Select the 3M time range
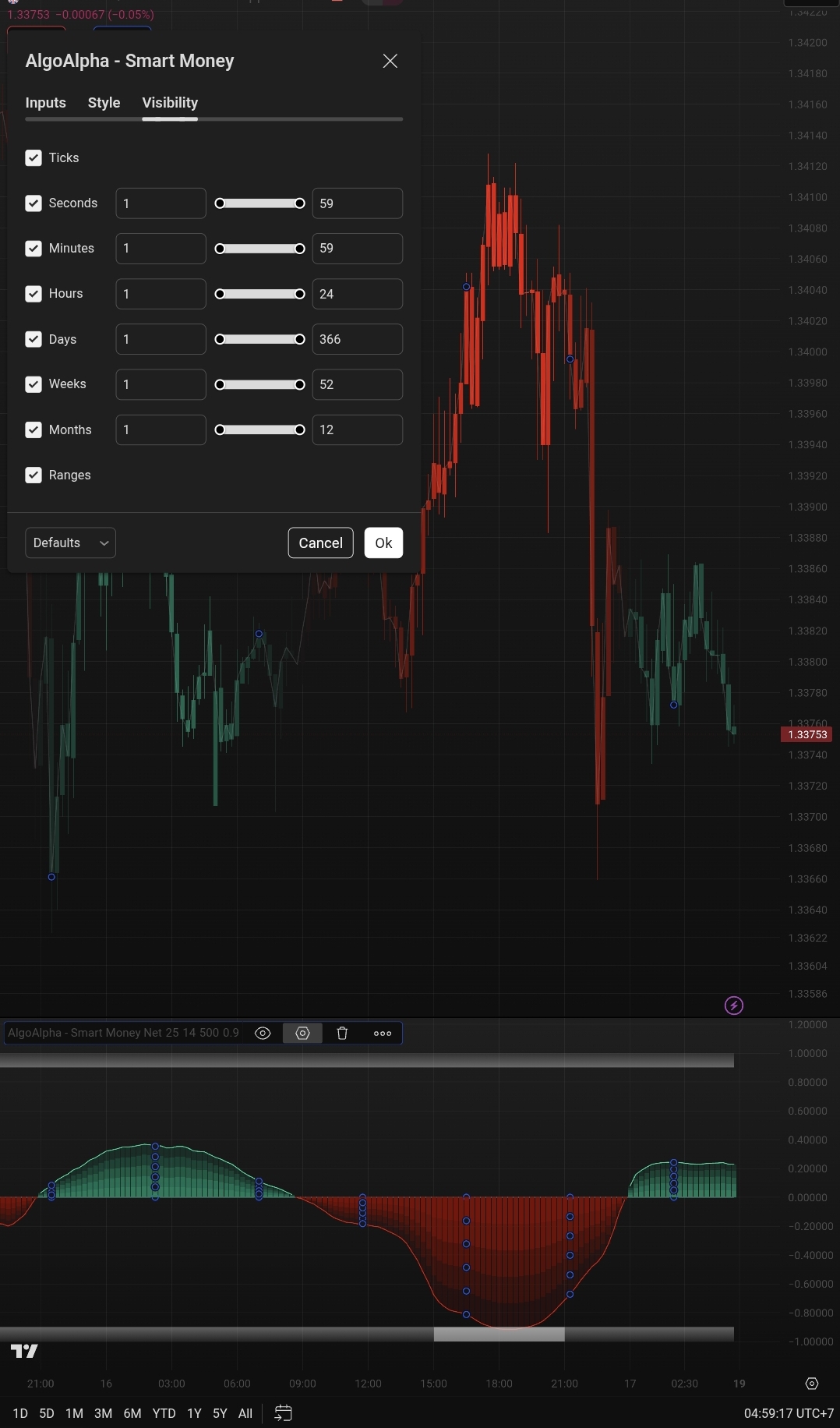840x1428 pixels. (103, 1413)
